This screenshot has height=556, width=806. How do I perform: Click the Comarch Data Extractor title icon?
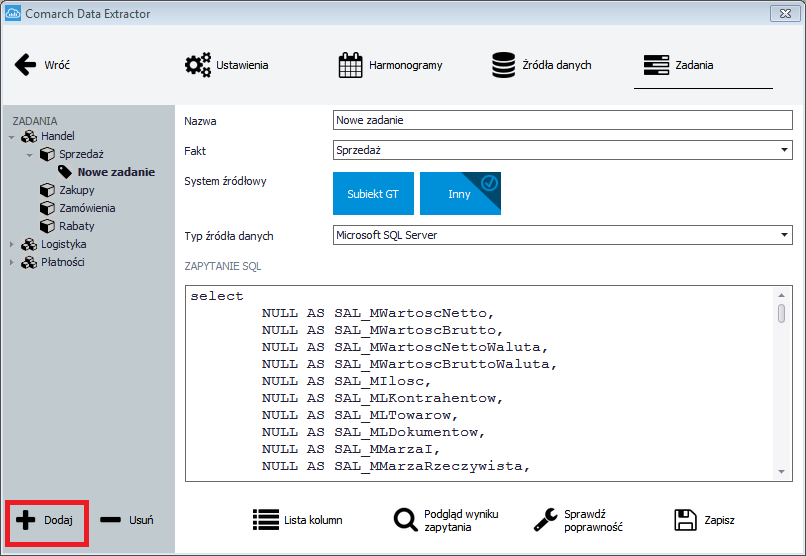pos(13,13)
